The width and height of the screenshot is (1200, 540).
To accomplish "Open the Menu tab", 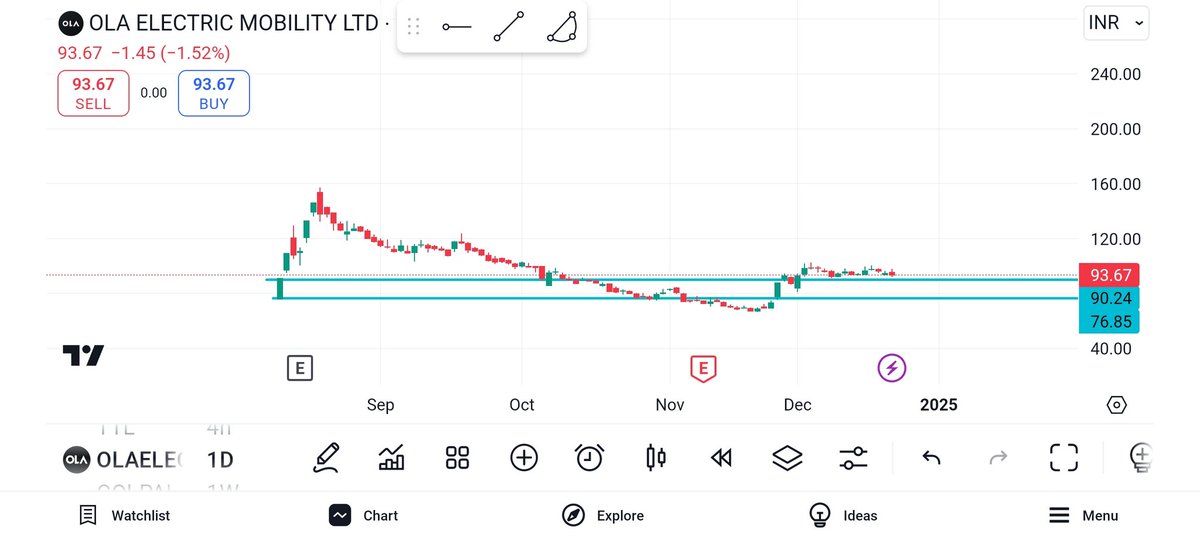I will [1083, 516].
